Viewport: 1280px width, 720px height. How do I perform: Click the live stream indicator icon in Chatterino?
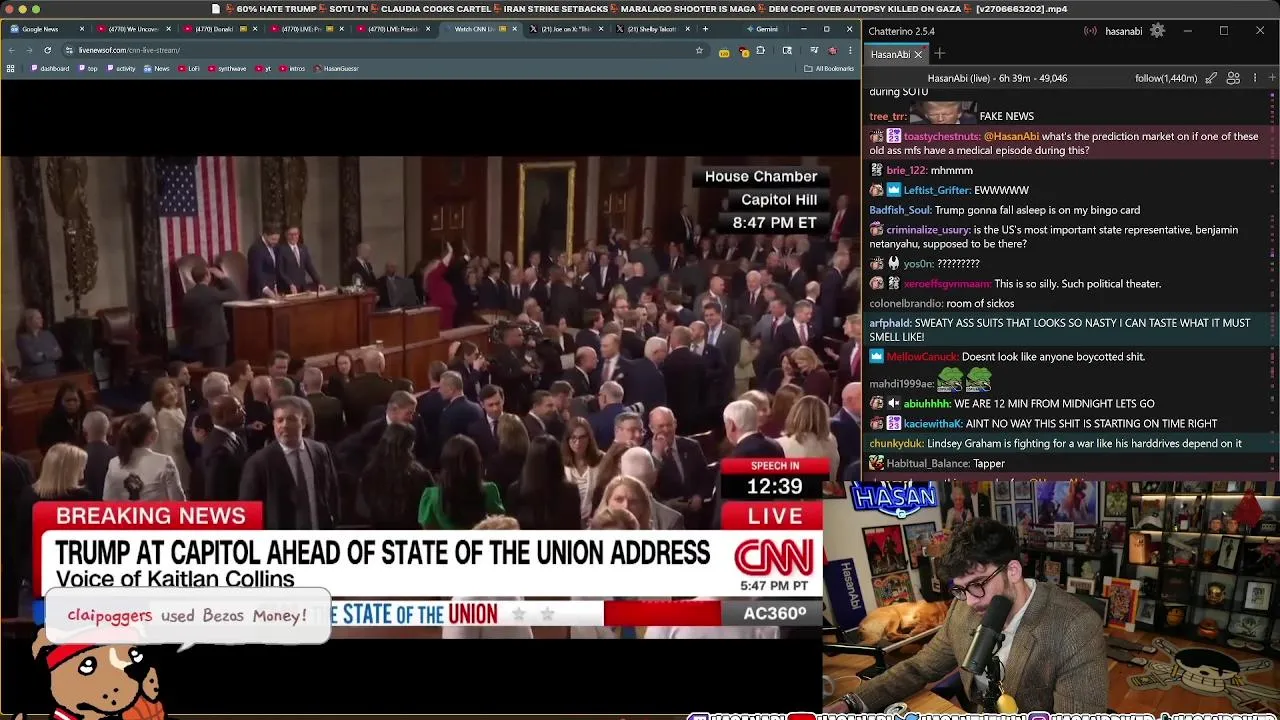(1091, 31)
